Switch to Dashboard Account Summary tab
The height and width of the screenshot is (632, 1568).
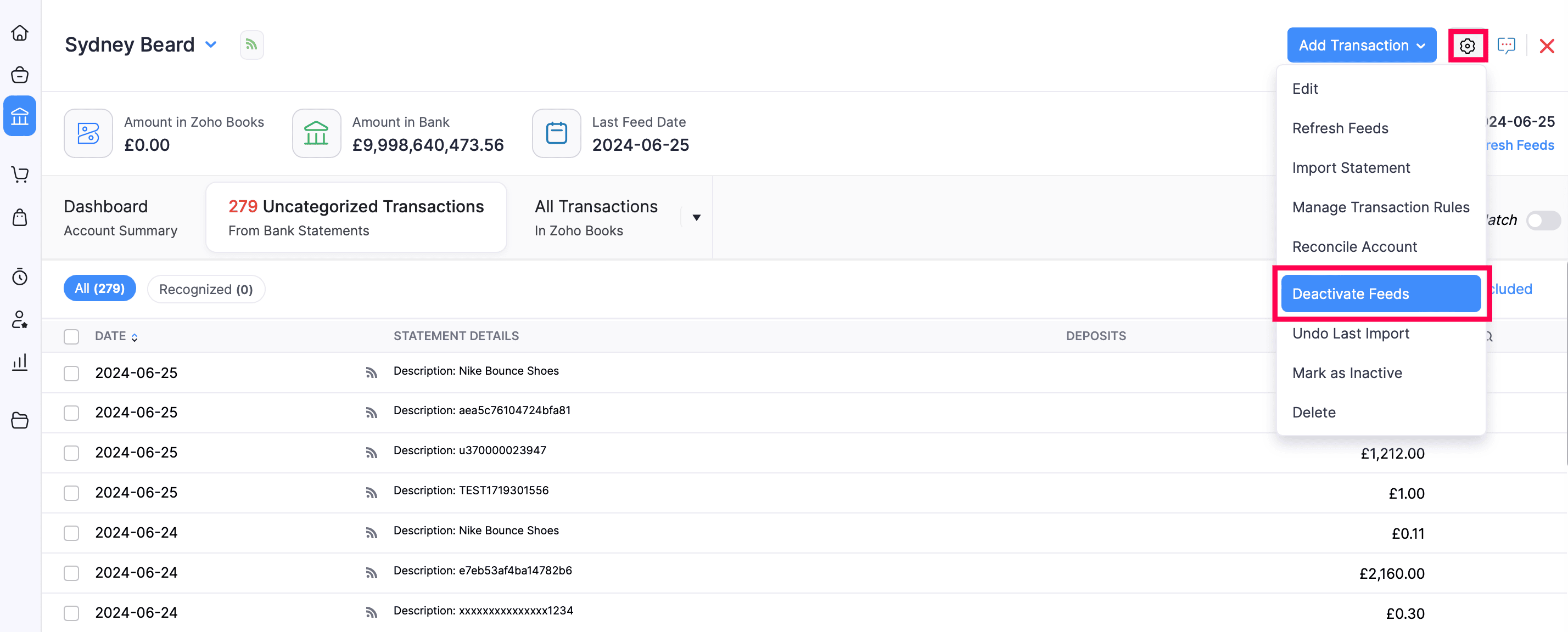point(121,218)
